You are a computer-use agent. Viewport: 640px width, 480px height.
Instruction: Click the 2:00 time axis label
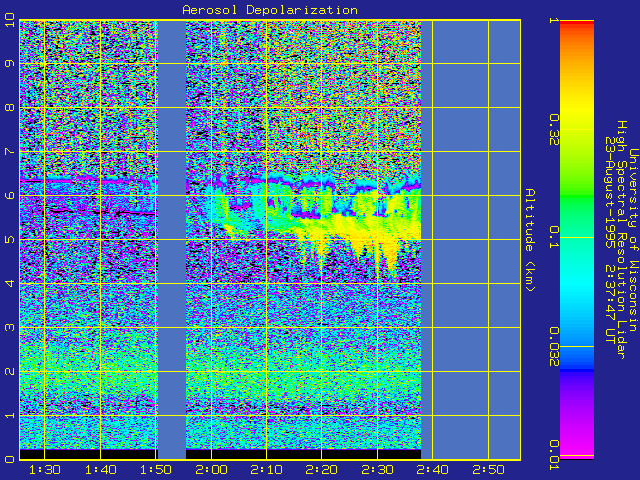click(211, 470)
